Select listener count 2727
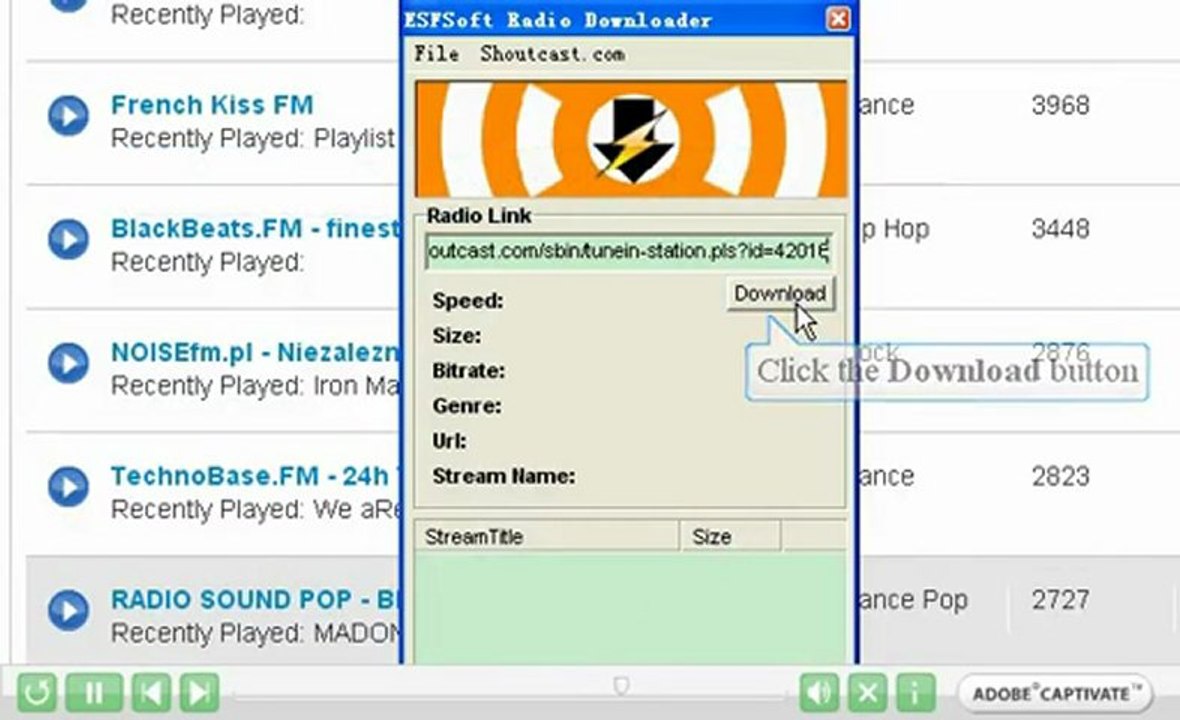The height and width of the screenshot is (720, 1180). coord(1060,599)
